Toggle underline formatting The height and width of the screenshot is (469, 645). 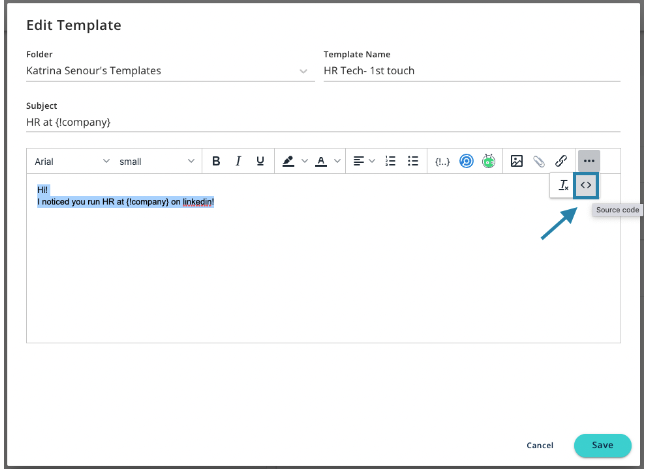260,161
